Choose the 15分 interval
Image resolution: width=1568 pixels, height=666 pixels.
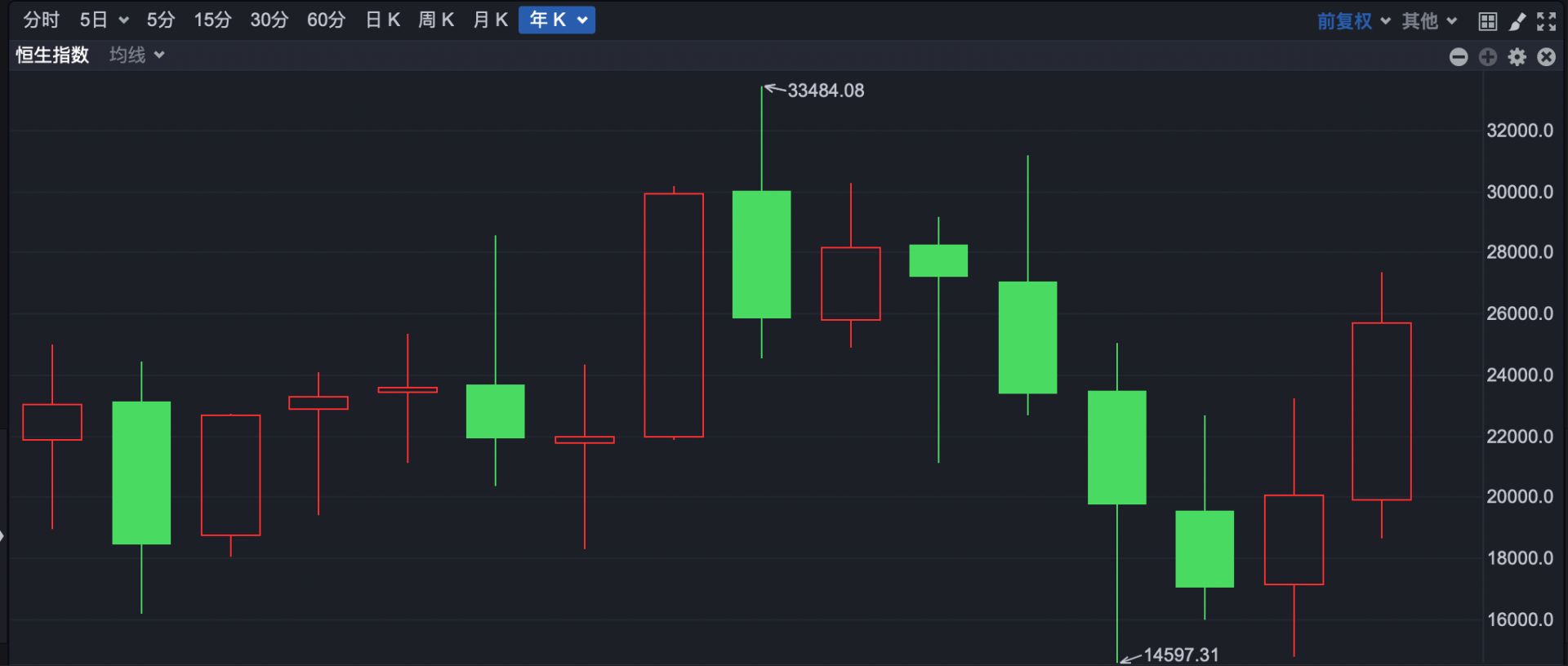pyautogui.click(x=212, y=20)
